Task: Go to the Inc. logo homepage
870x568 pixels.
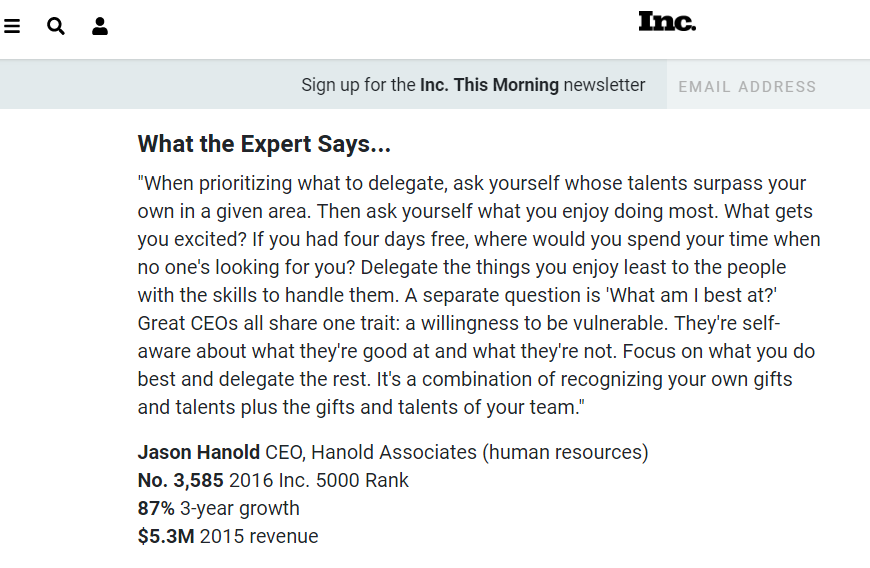Action: [667, 22]
